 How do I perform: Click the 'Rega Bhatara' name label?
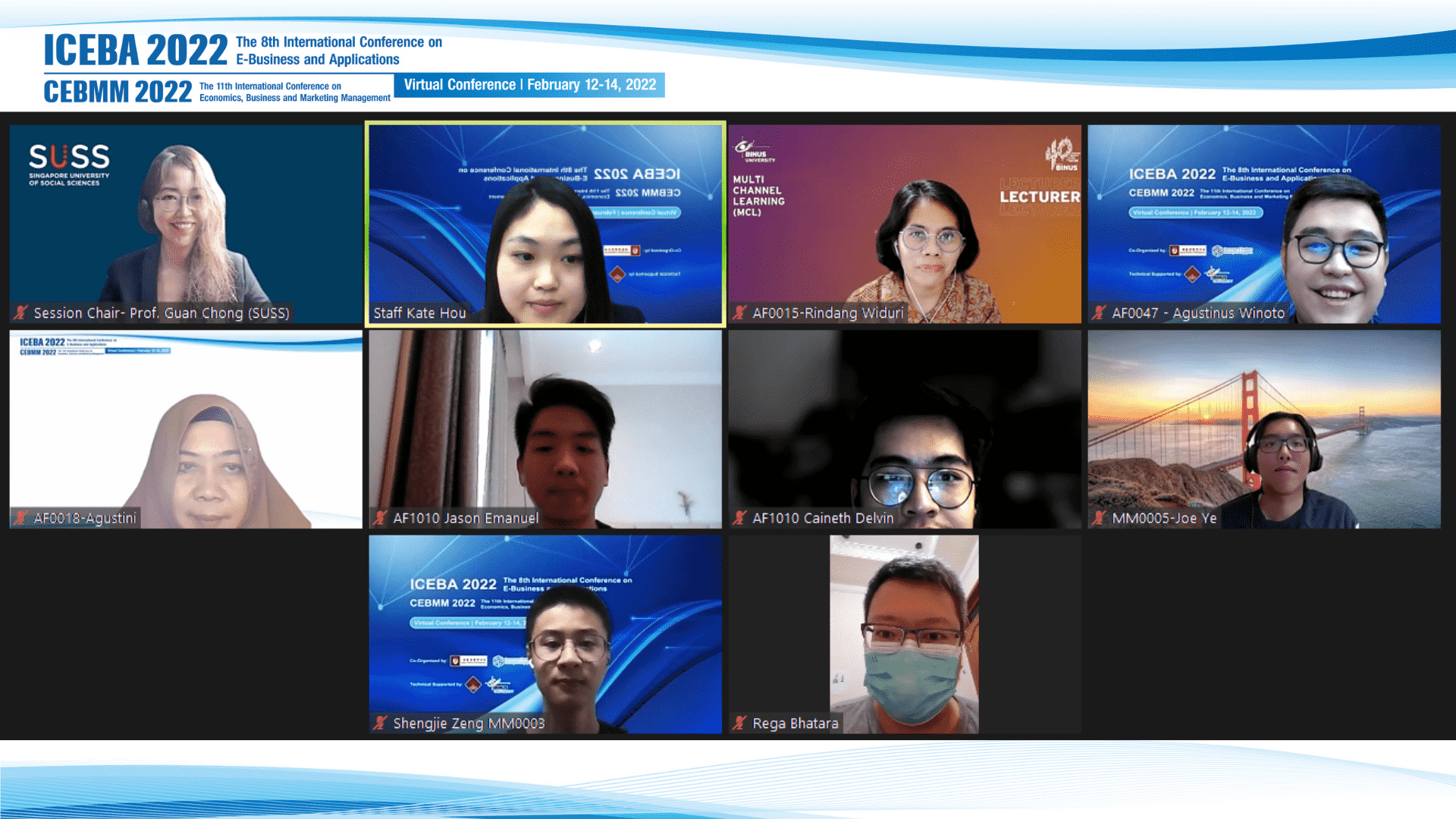pos(795,724)
